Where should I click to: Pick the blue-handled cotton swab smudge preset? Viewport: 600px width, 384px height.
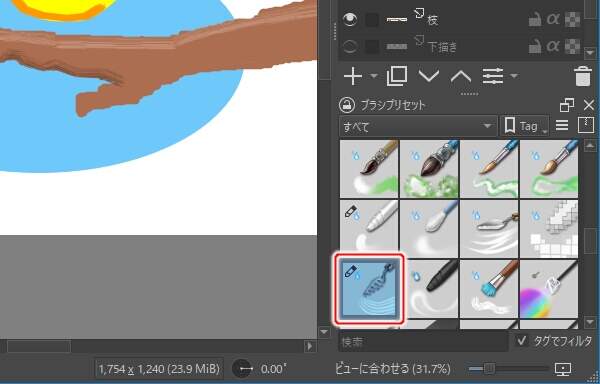(x=429, y=229)
